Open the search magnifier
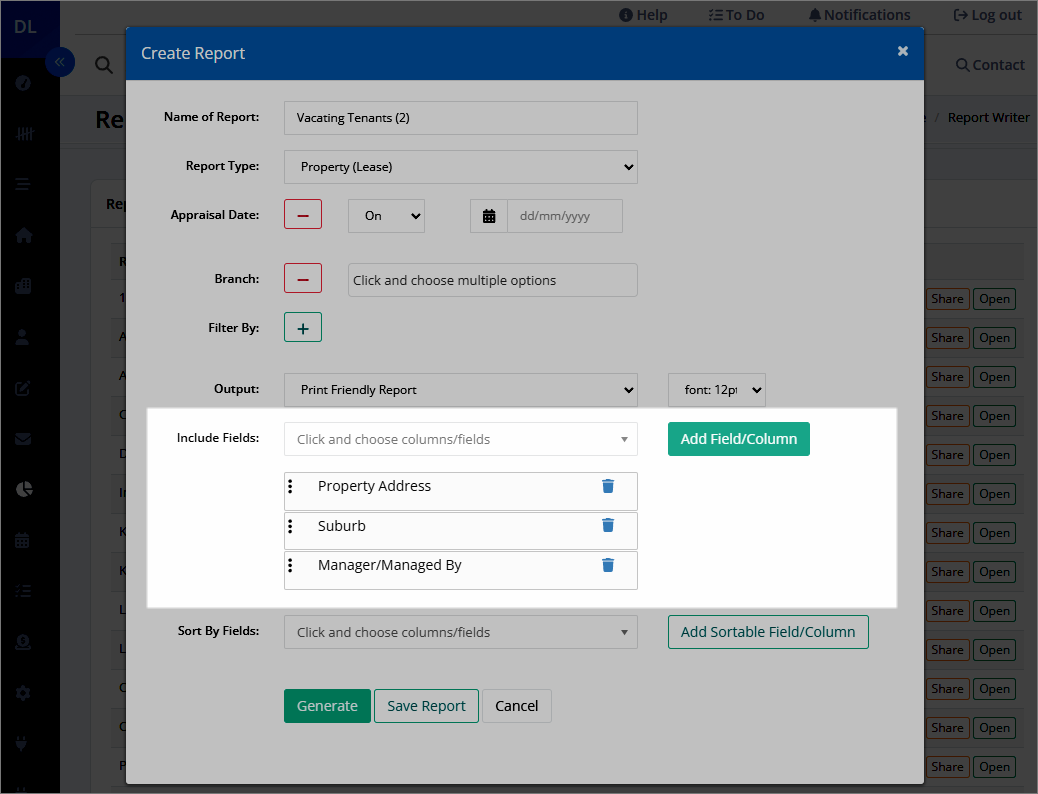This screenshot has height=794, width=1038. pyautogui.click(x=103, y=64)
